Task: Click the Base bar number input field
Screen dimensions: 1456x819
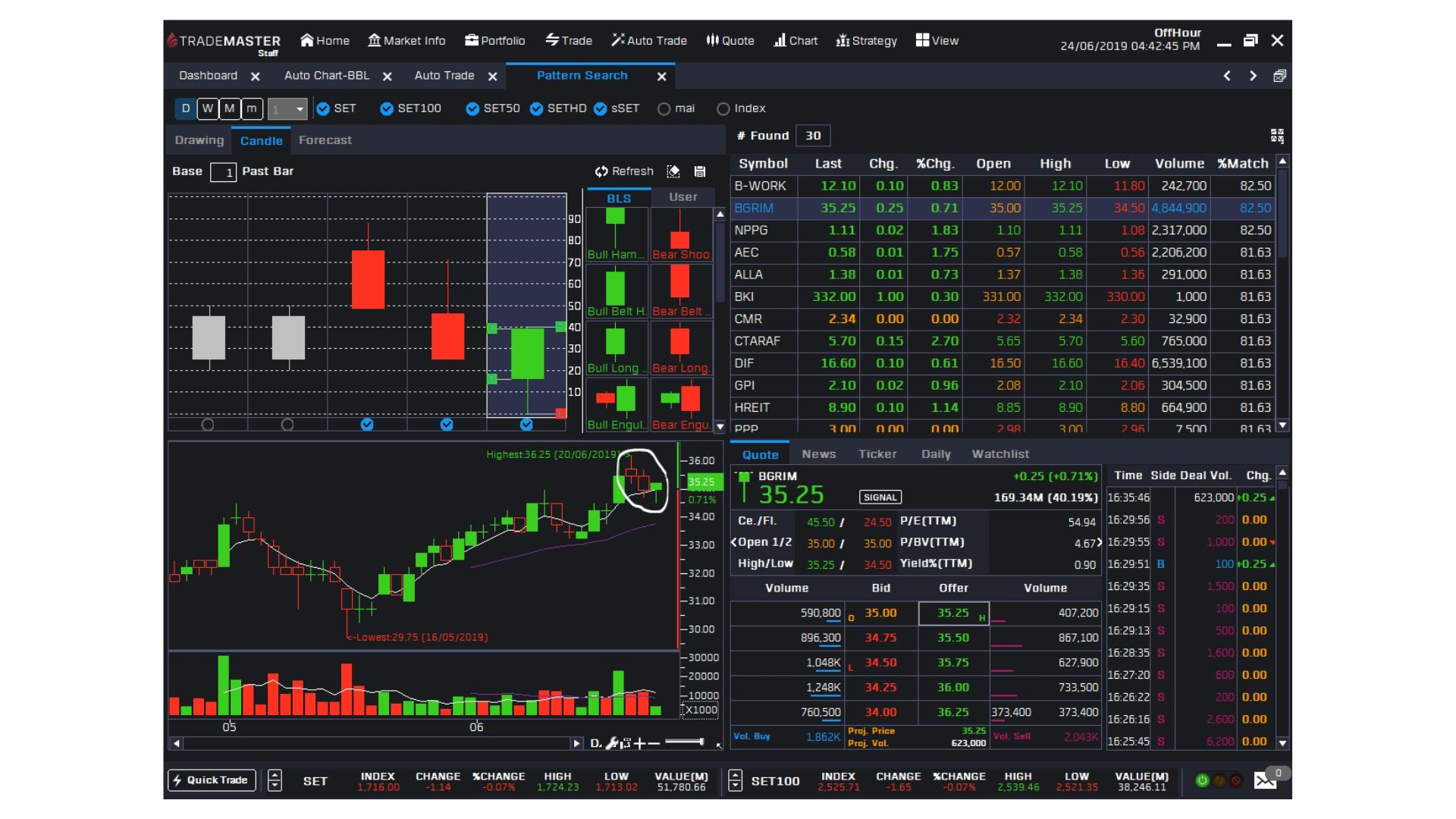Action: 223,172
